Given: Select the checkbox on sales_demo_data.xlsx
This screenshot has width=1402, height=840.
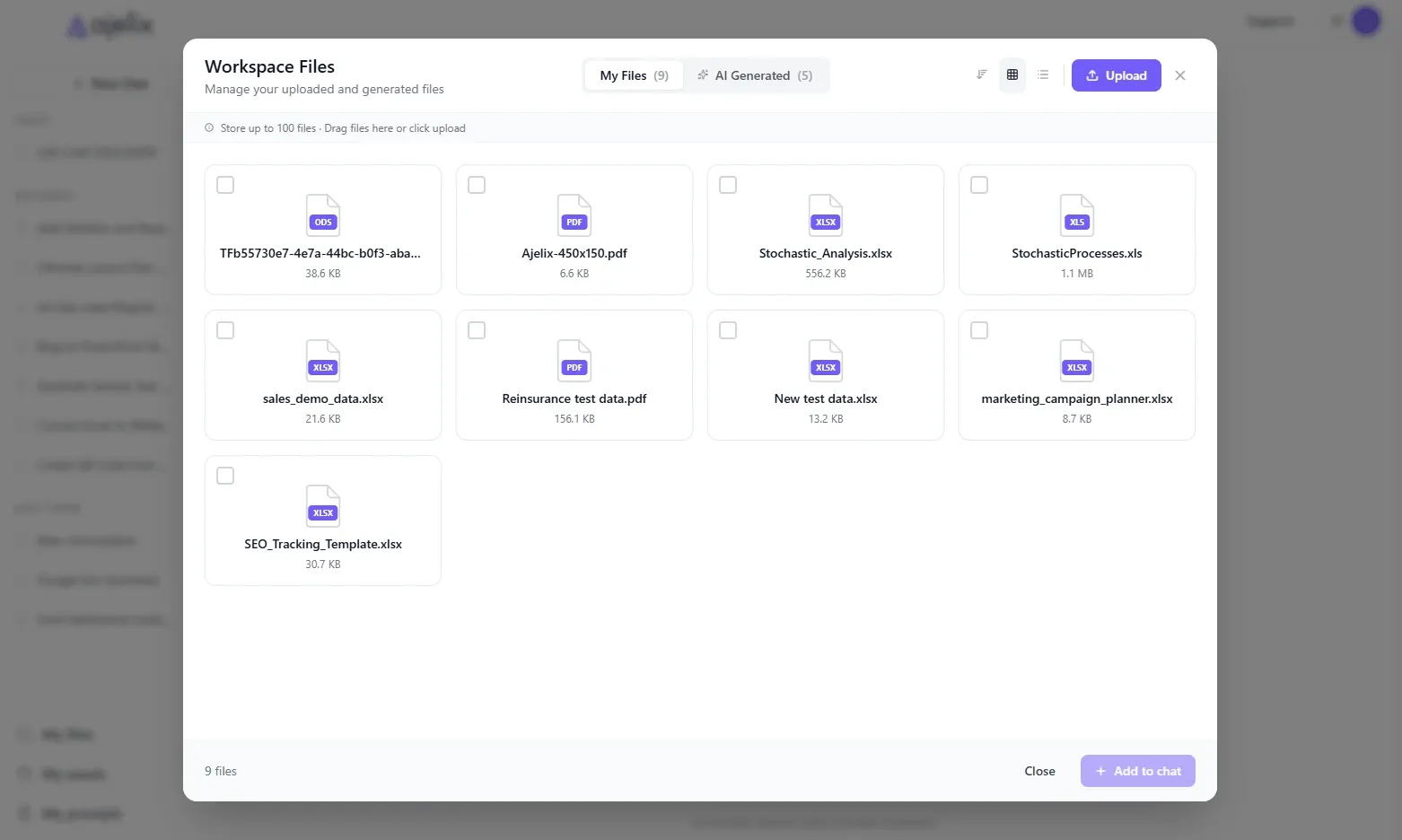Looking at the screenshot, I should (x=224, y=330).
